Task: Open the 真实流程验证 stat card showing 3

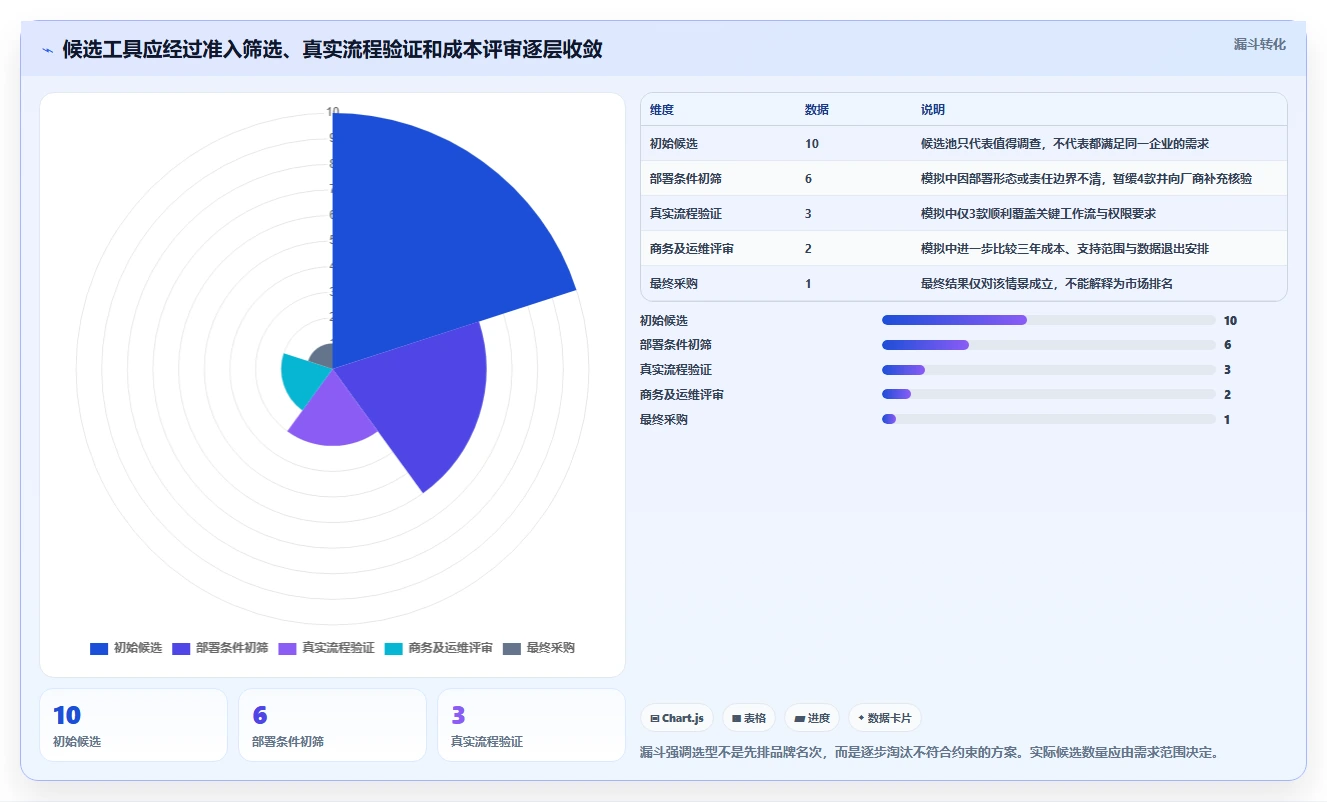Action: [x=532, y=725]
